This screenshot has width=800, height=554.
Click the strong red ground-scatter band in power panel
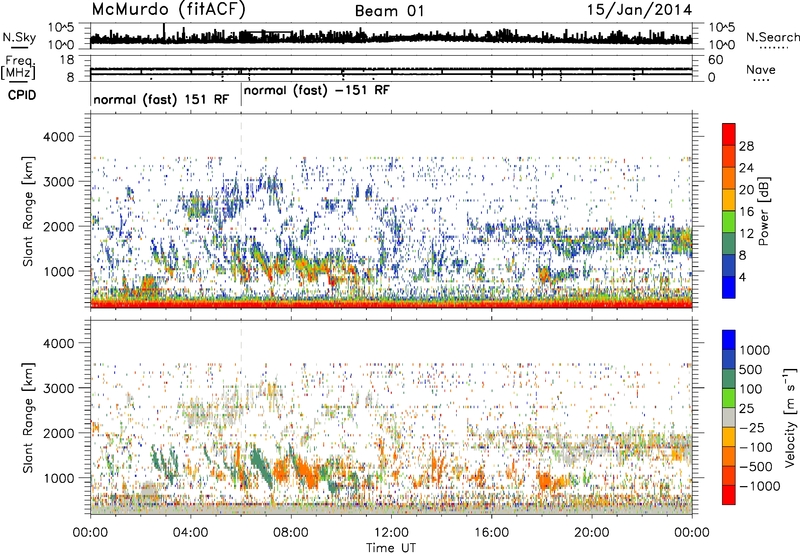tap(391, 305)
